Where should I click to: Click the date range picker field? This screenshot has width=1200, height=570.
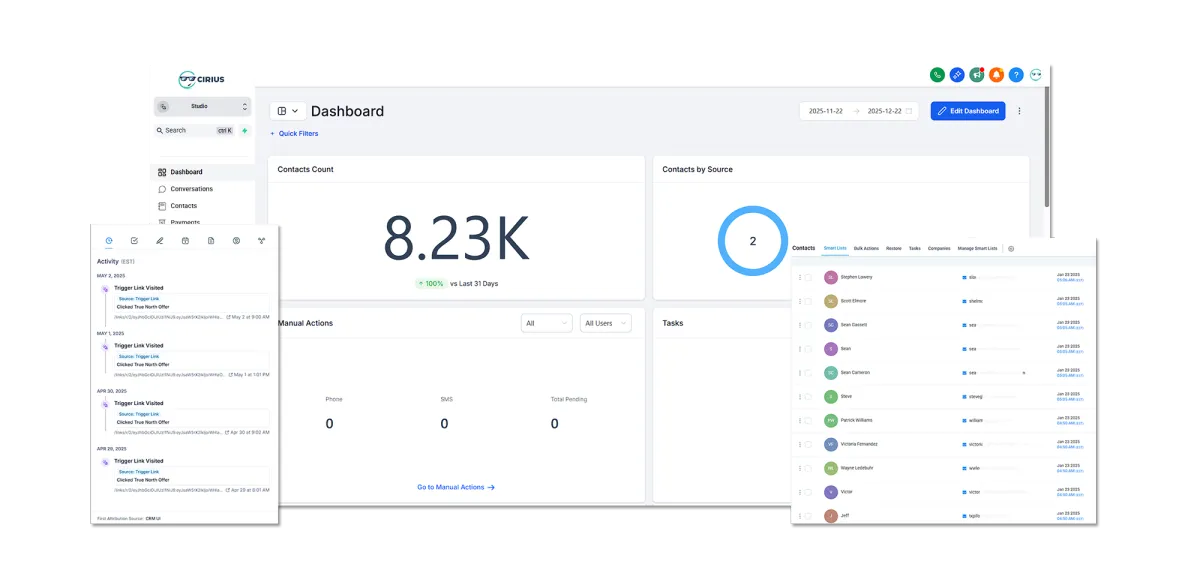point(860,111)
